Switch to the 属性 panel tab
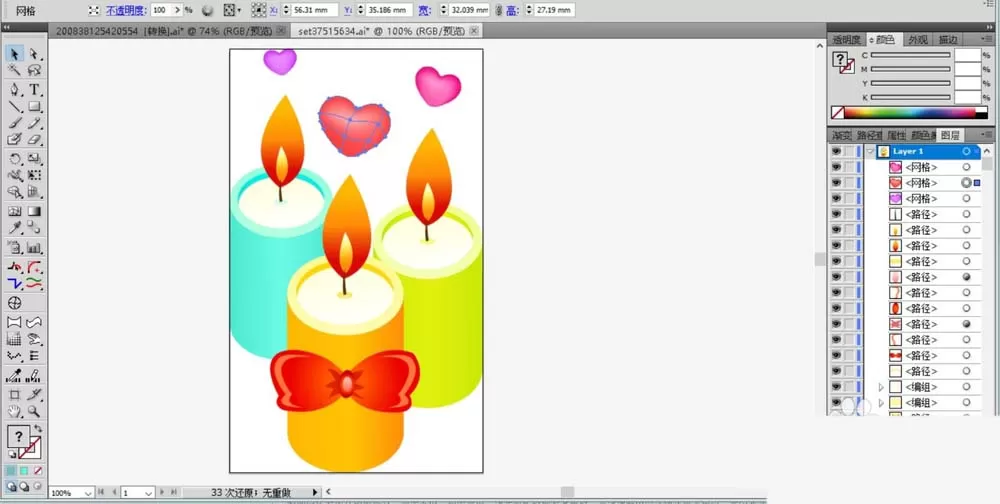Viewport: 1000px width, 504px height. coord(896,135)
